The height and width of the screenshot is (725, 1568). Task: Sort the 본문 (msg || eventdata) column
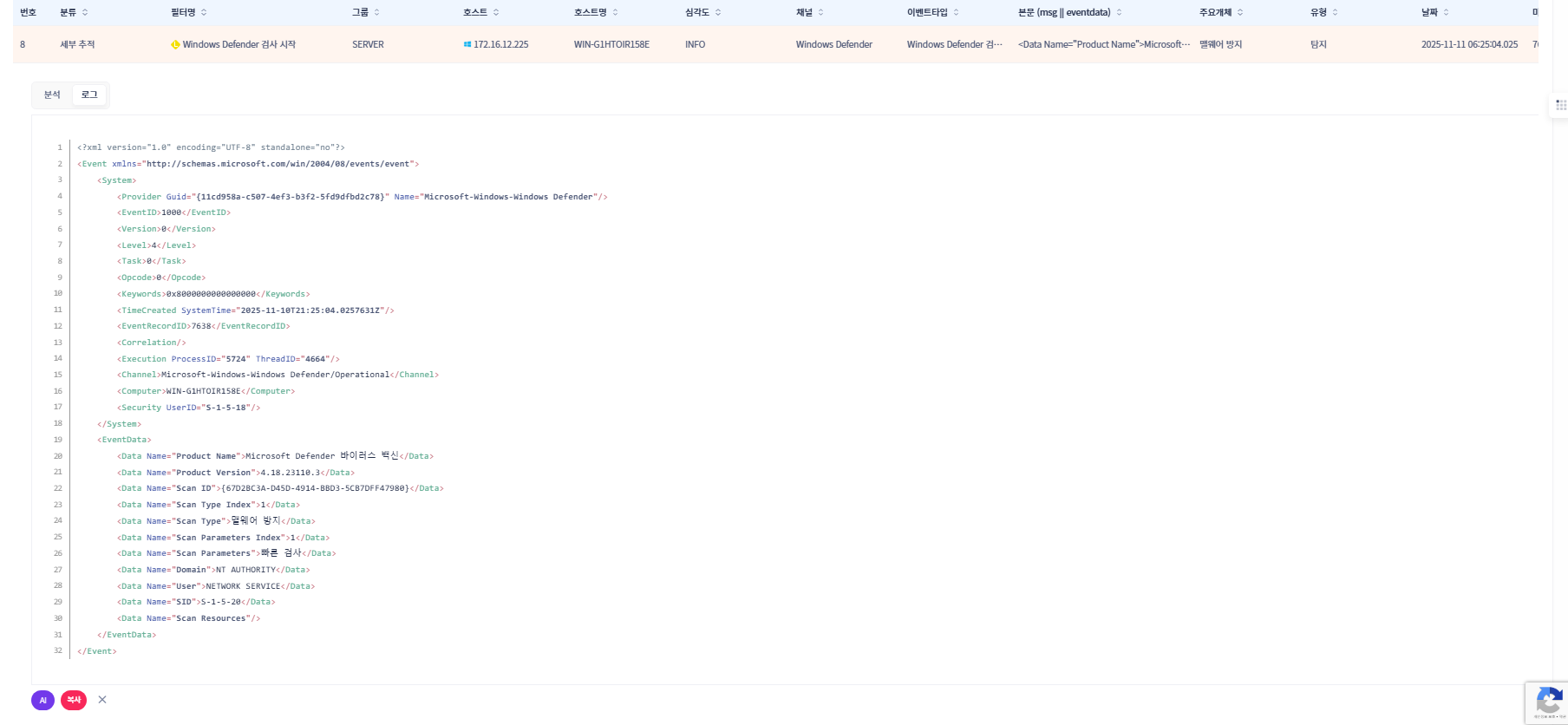point(1119,12)
